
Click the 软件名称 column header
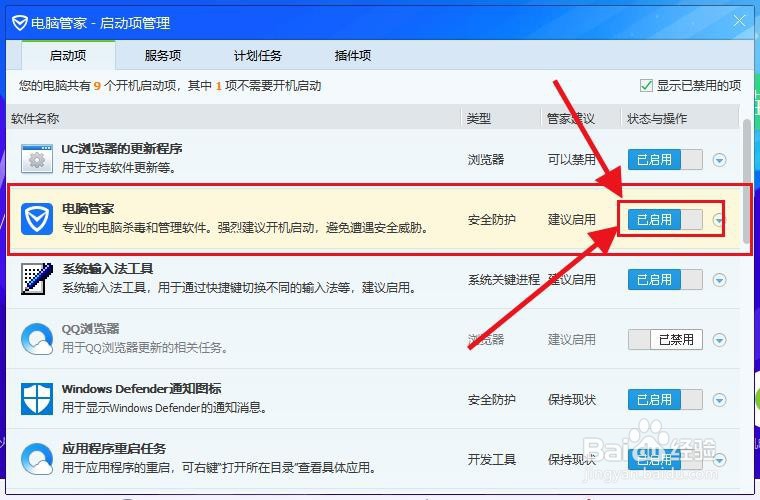[x=35, y=119]
